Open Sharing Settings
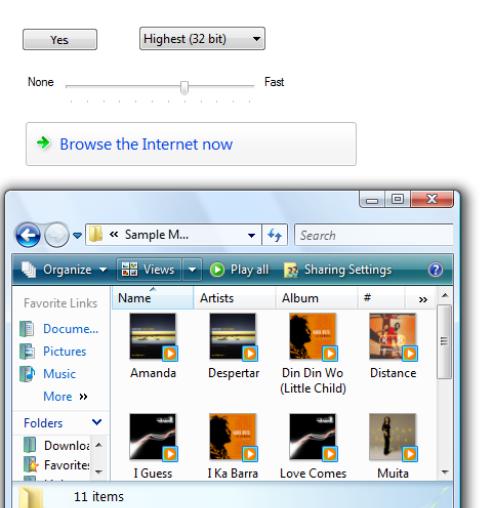 pyautogui.click(x=338, y=269)
